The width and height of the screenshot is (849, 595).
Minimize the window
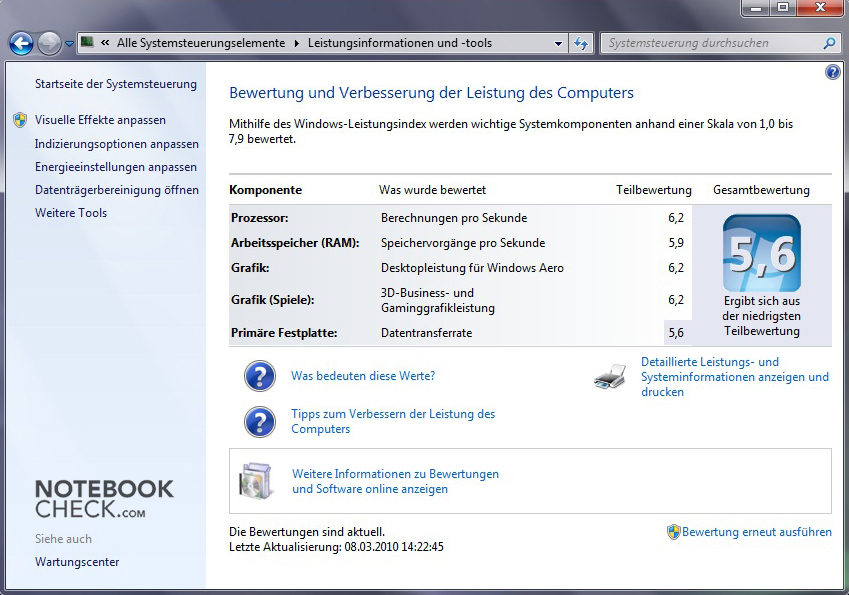[x=757, y=8]
